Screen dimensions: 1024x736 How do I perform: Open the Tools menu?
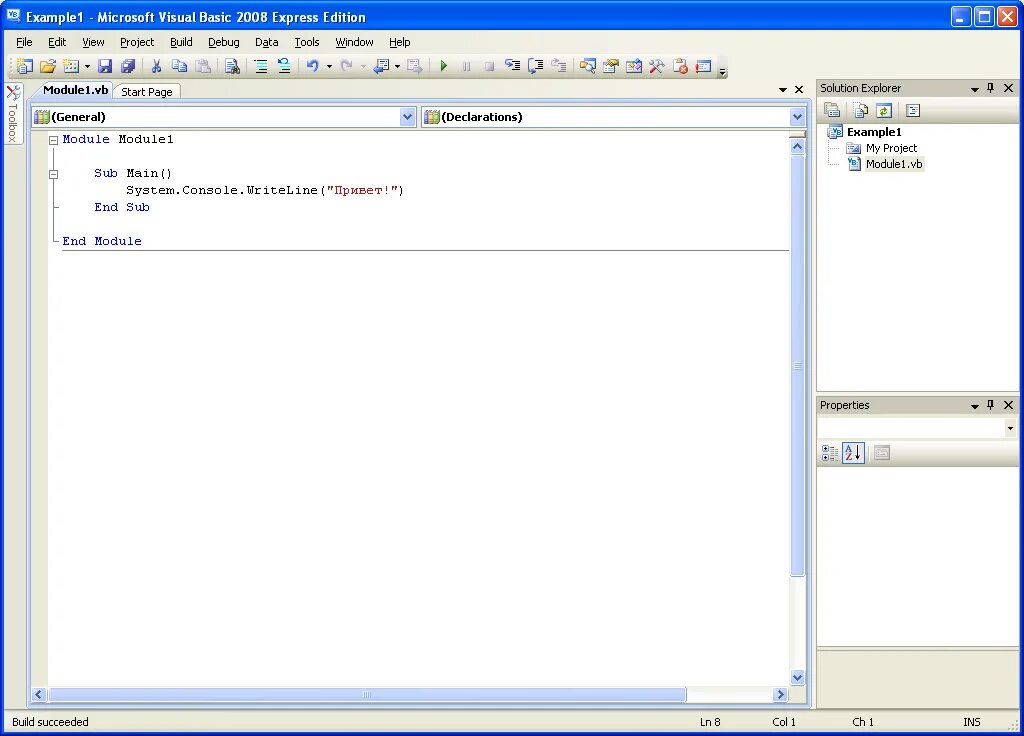[306, 42]
